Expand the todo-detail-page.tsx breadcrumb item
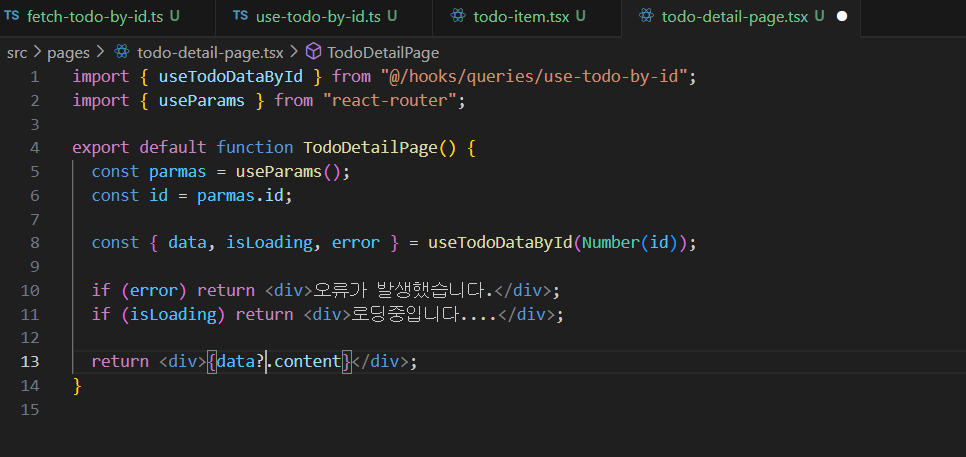Viewport: 966px width, 457px height. pyautogui.click(x=210, y=52)
